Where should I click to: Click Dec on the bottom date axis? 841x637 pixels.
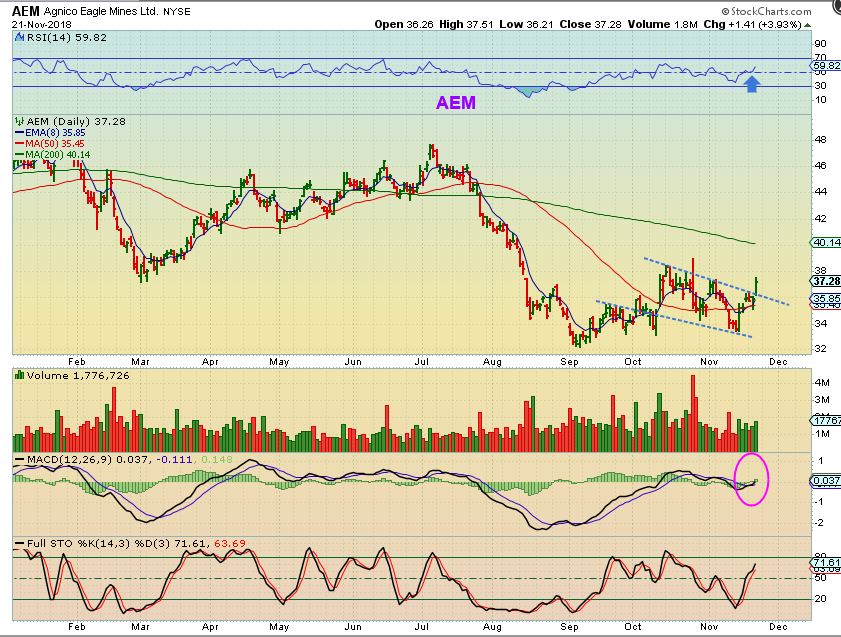tap(778, 626)
